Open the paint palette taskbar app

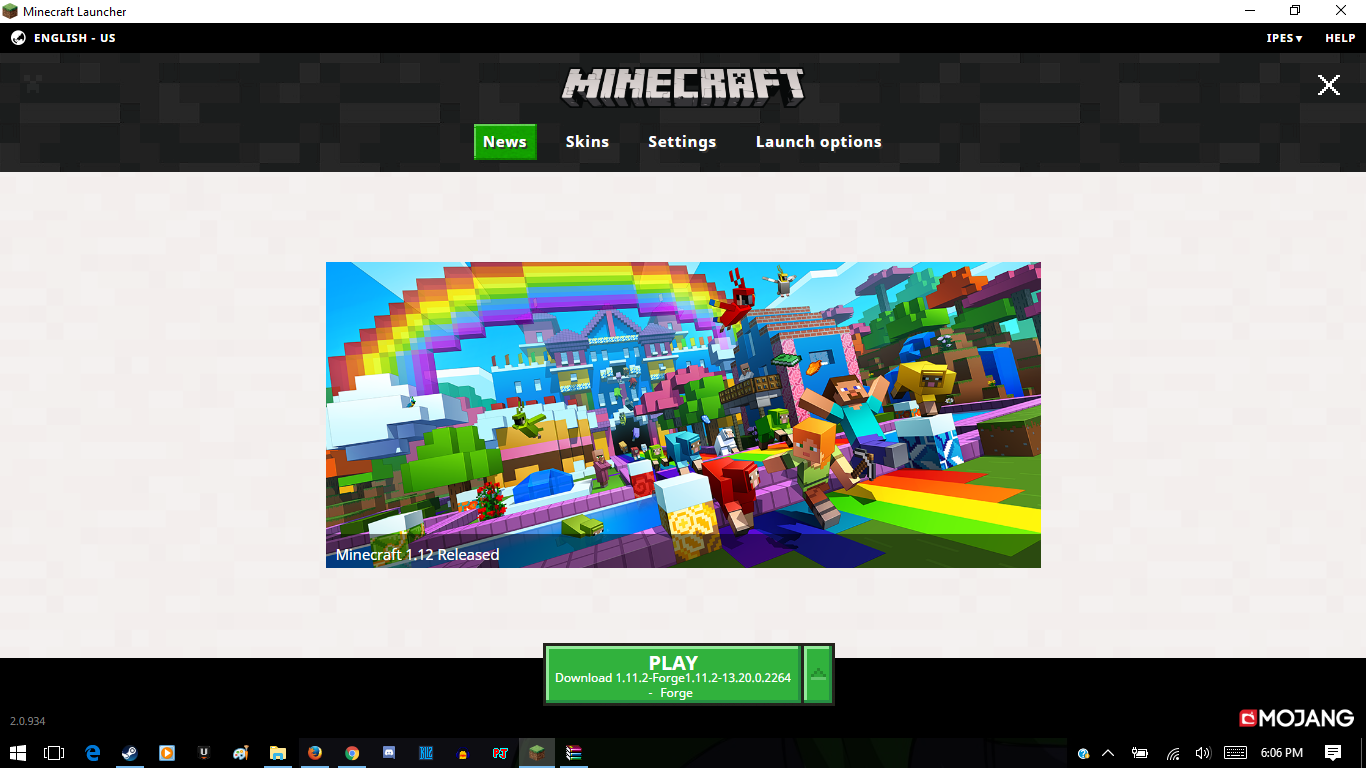(x=241, y=753)
